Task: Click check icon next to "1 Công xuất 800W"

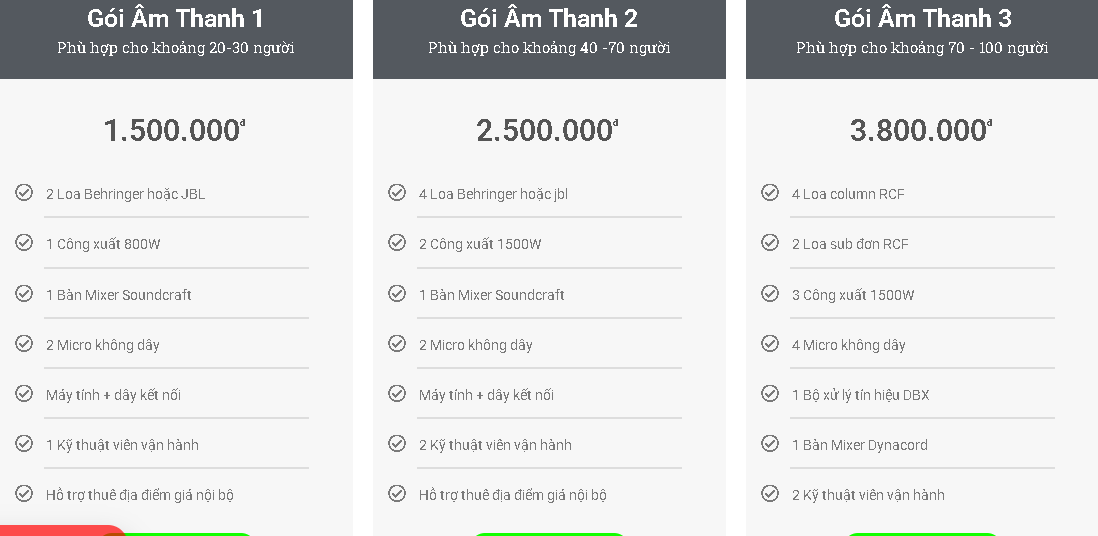Action: tap(24, 242)
